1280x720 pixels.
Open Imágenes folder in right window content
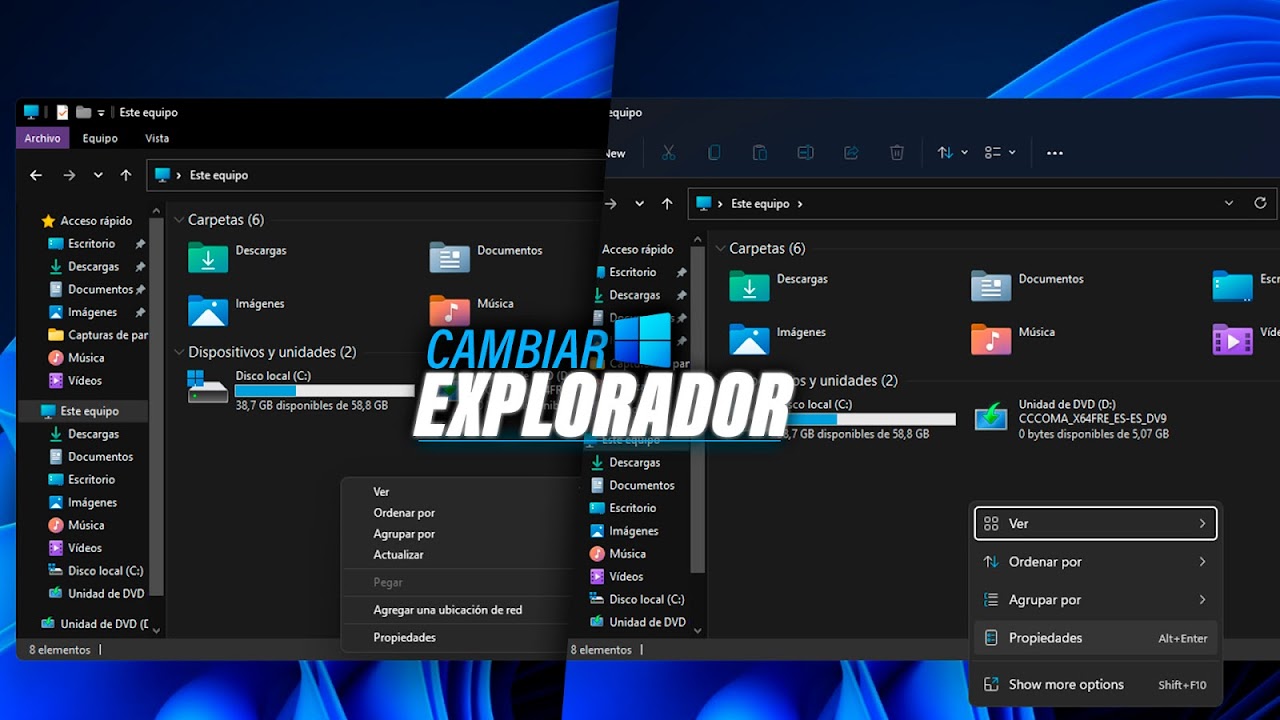click(x=778, y=338)
